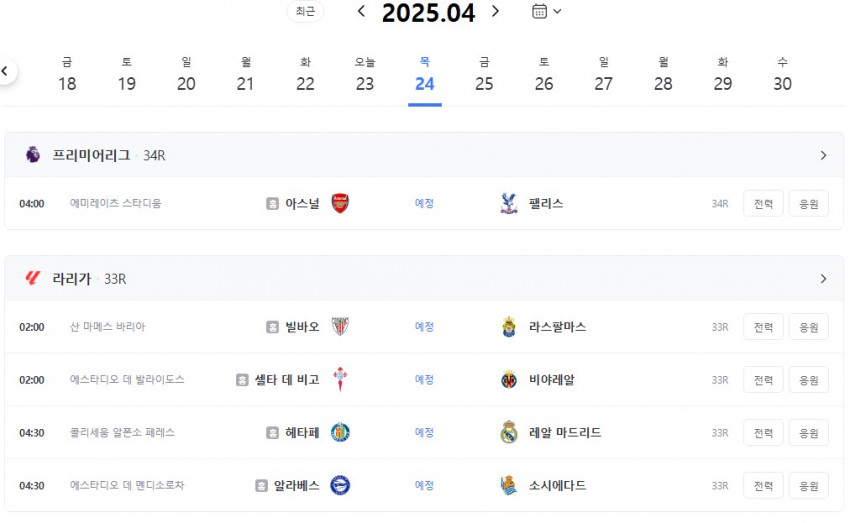Image resolution: width=850 pixels, height=523 pixels.
Task: Click the Crystal Palace crest icon
Action: tap(508, 203)
